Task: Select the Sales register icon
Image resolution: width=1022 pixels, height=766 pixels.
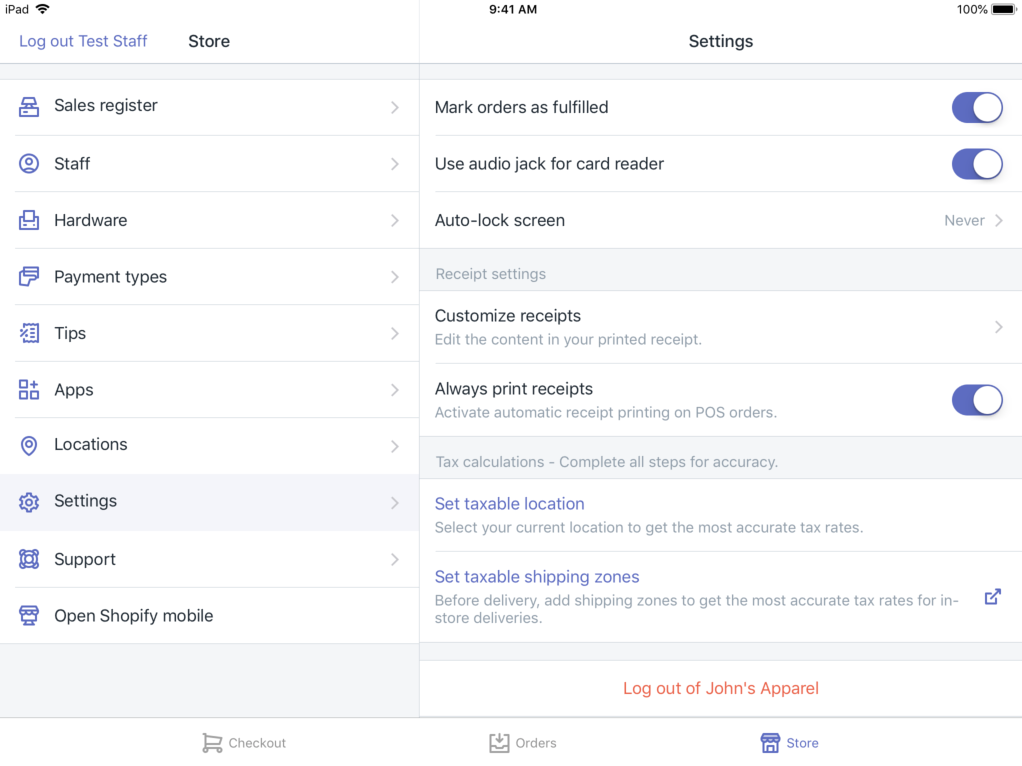Action: click(28, 105)
